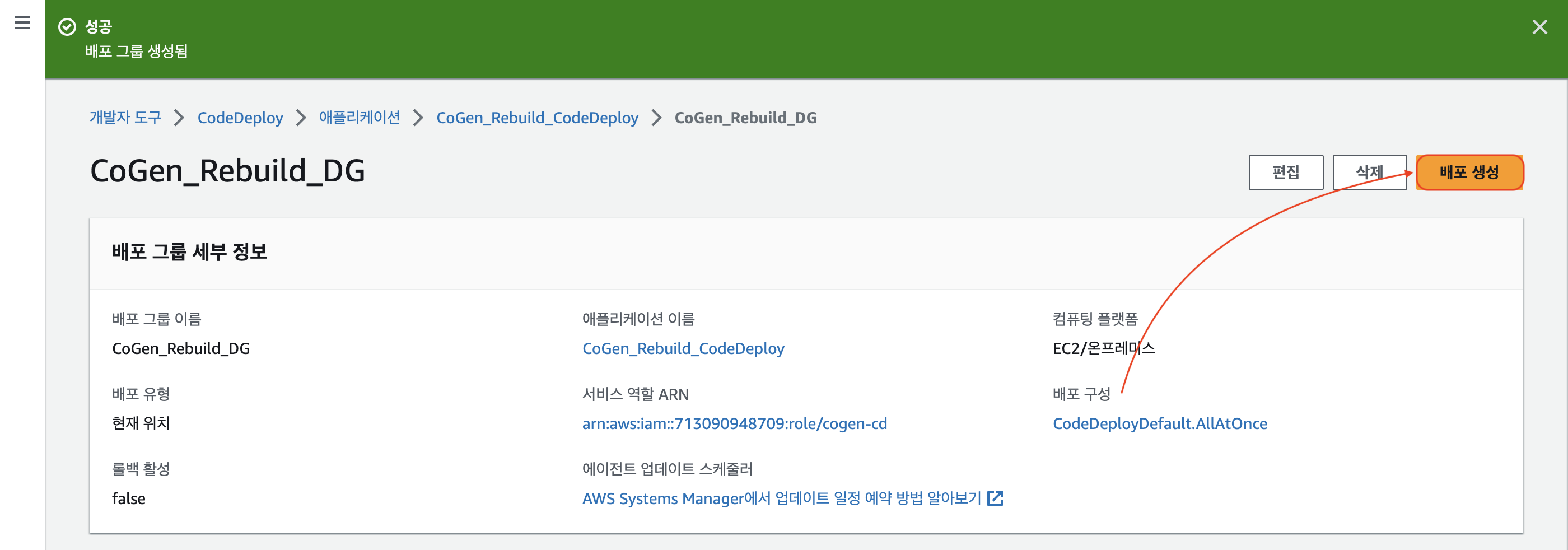1568x550 pixels.
Task: Open CodeDeployDefault.AllAtOnce configuration link
Action: point(1160,423)
